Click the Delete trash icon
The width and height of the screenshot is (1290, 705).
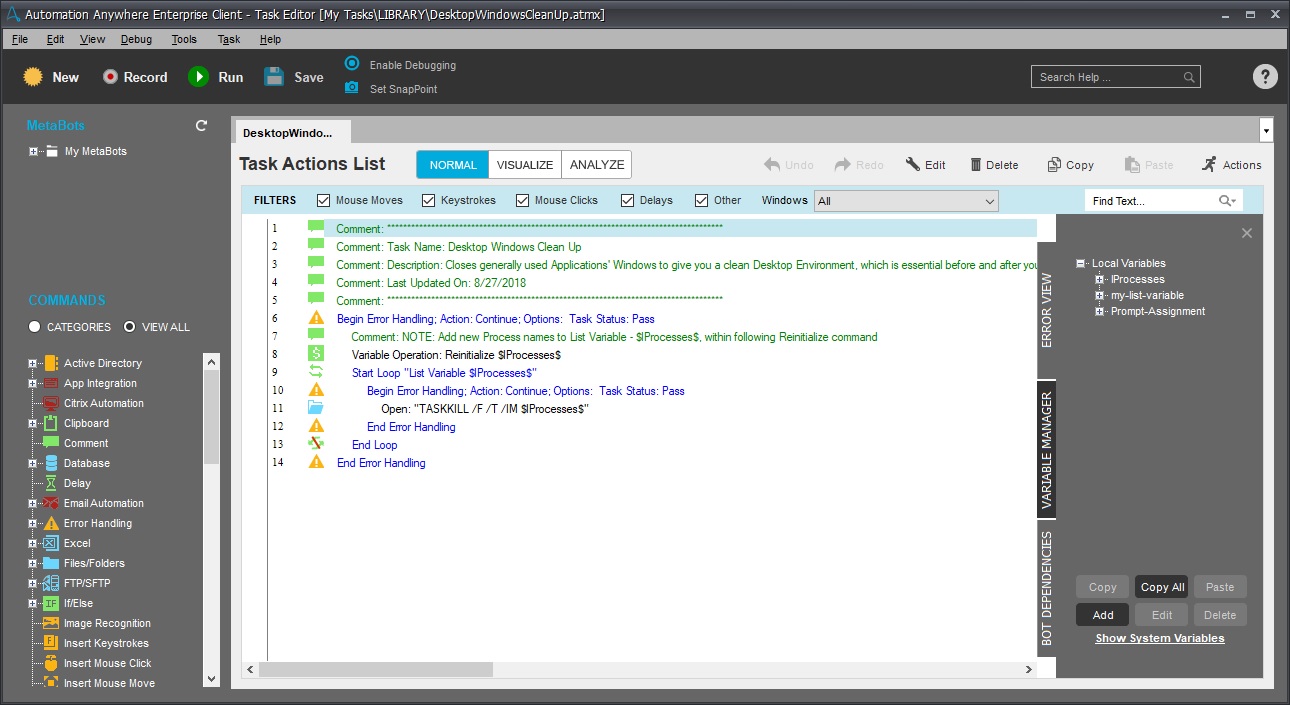(977, 165)
